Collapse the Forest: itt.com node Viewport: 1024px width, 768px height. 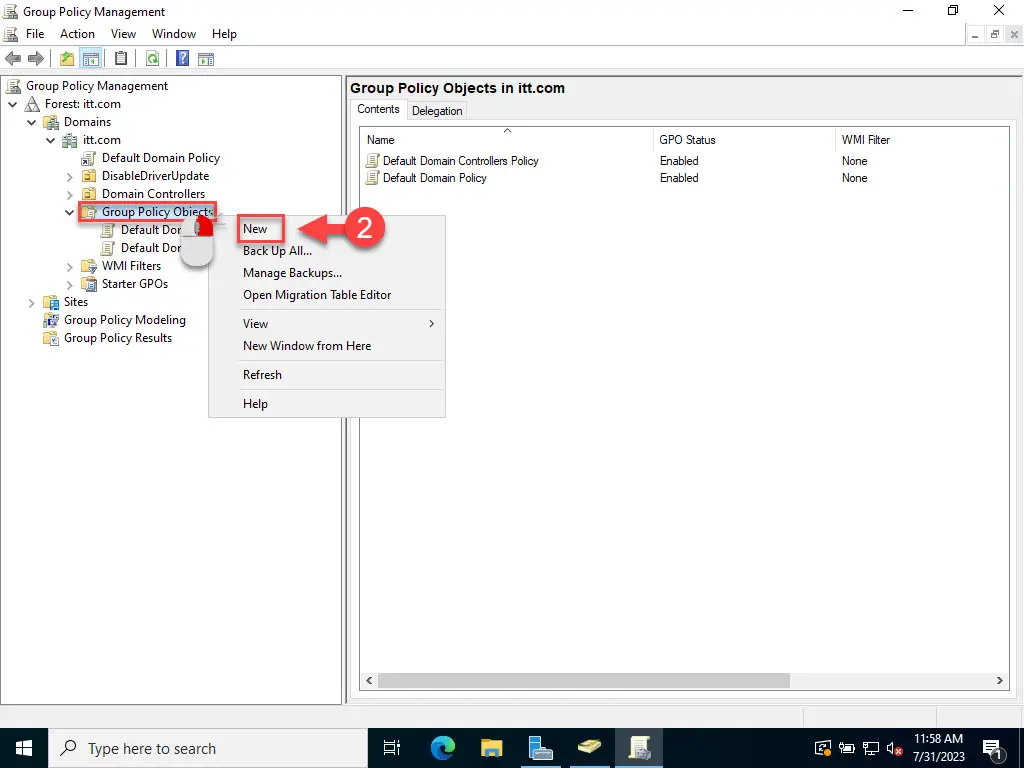coord(12,104)
